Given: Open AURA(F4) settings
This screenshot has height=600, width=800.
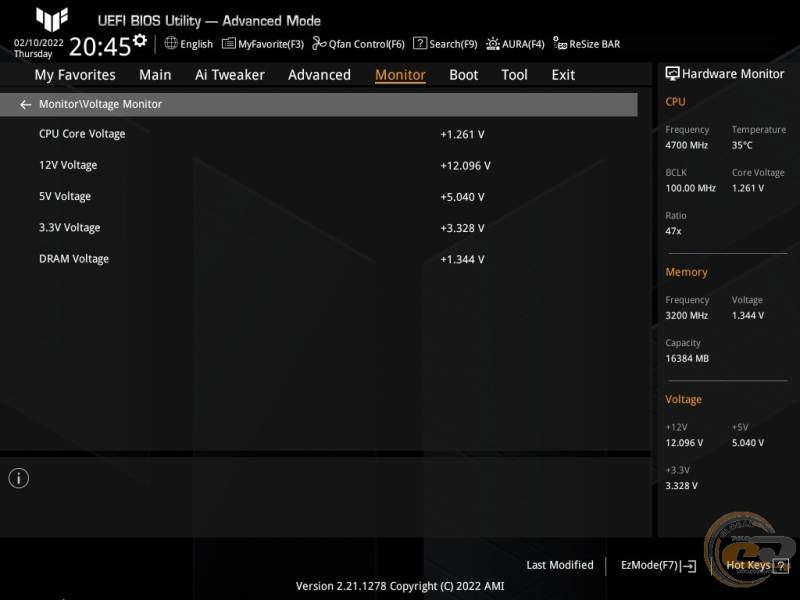Looking at the screenshot, I should tap(515, 44).
